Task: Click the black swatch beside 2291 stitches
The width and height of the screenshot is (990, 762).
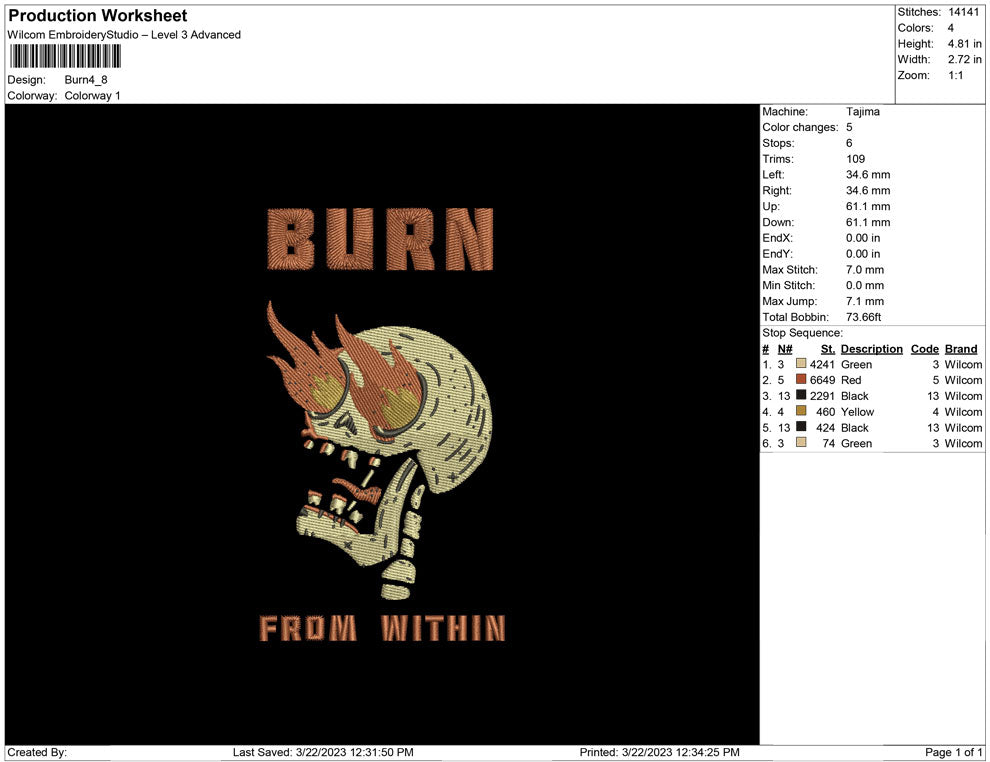Action: point(801,395)
